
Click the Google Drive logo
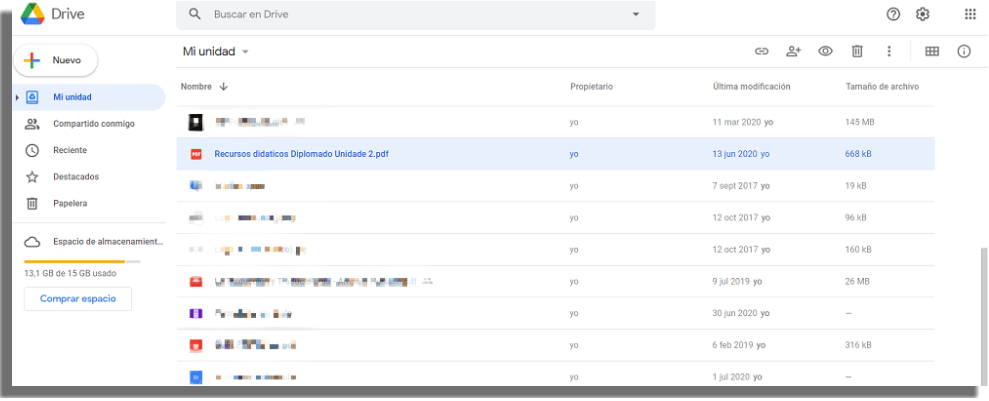tap(32, 14)
